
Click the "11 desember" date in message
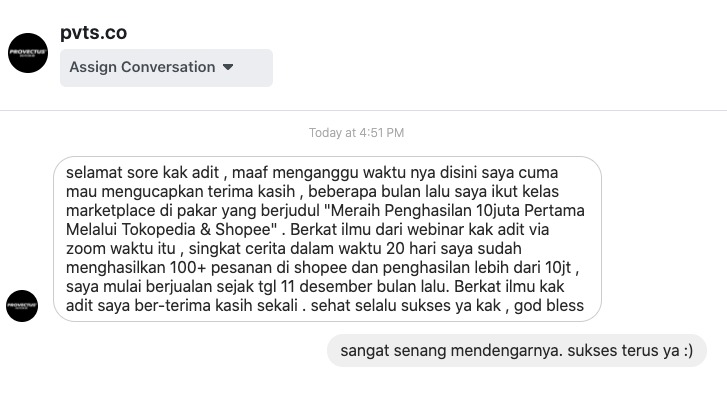tap(326, 287)
